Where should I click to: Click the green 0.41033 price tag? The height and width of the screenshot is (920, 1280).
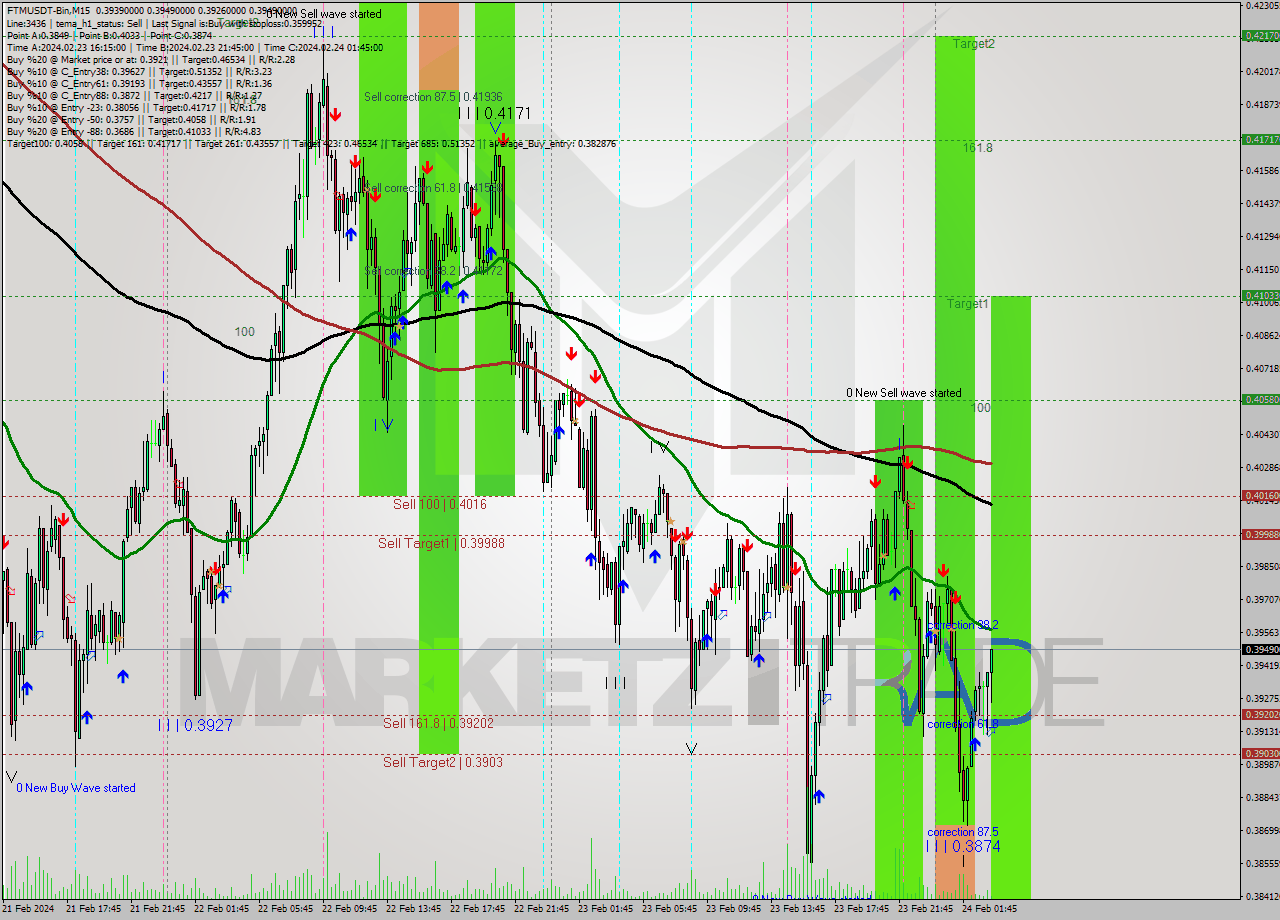point(1260,296)
